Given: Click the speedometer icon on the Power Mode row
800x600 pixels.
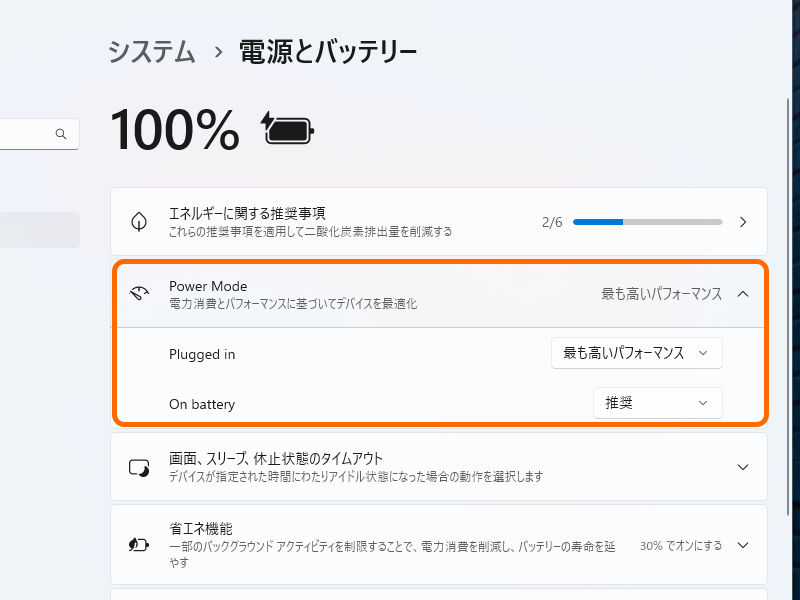Looking at the screenshot, I should [139, 294].
